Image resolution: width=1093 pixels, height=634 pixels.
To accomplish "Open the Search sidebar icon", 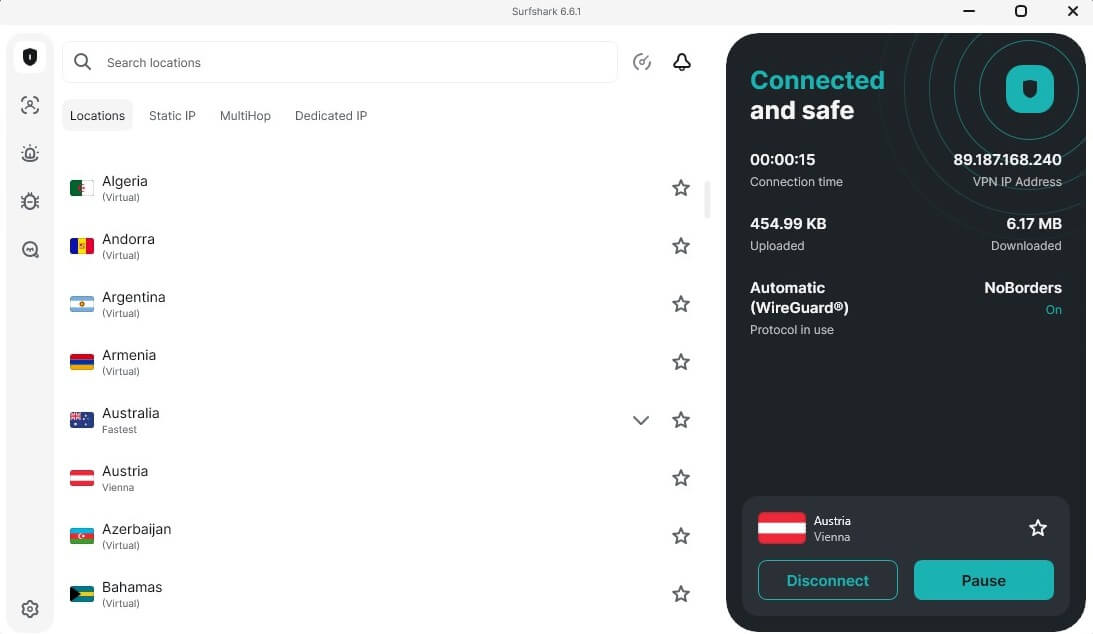I will point(30,250).
